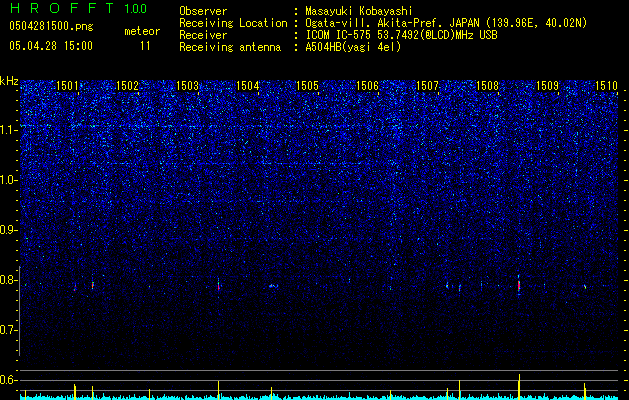Click the 1508 time axis marker
The image size is (629, 400).
[x=487, y=85]
